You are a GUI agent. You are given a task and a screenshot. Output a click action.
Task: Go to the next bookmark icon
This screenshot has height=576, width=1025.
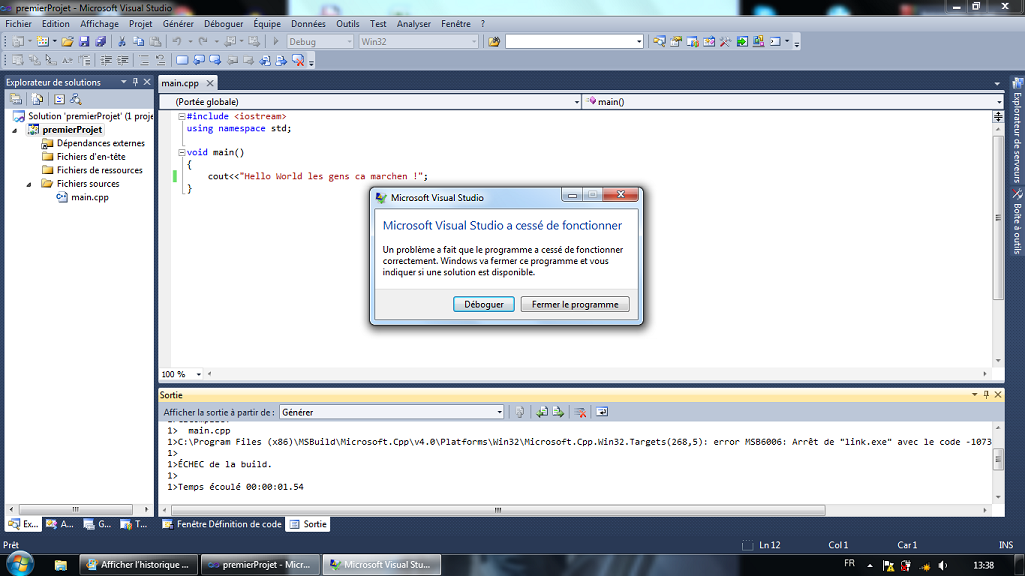click(215, 60)
